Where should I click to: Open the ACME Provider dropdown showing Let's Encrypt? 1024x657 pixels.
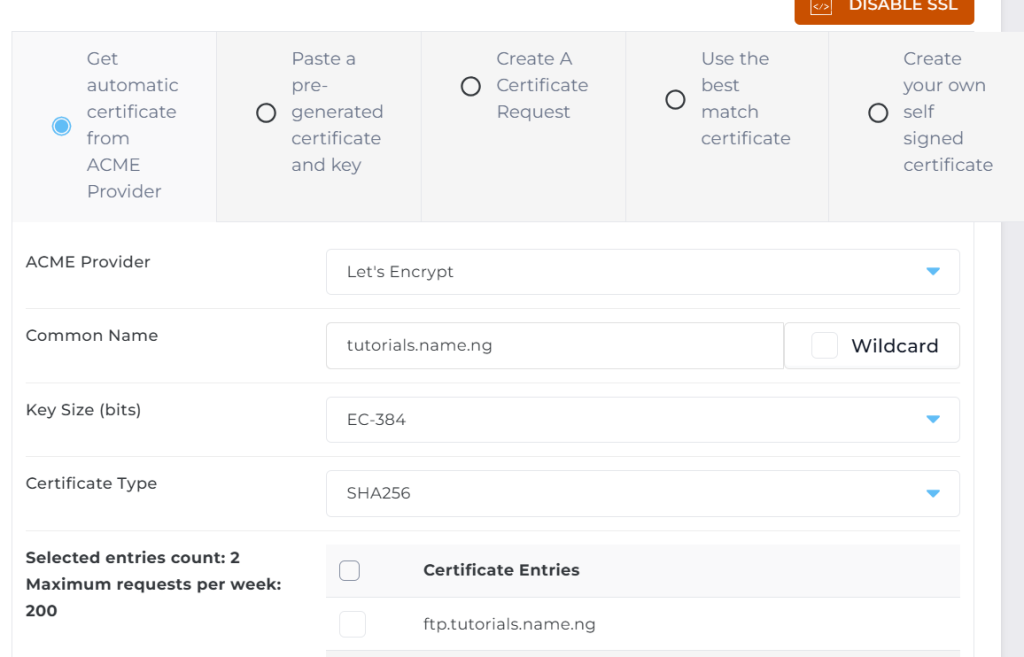pos(642,272)
